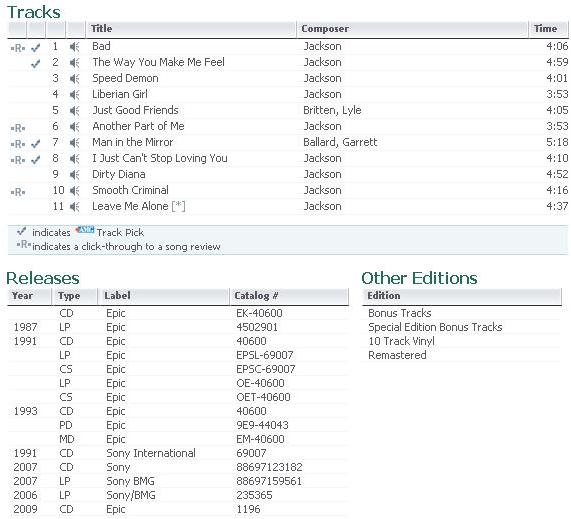This screenshot has width=571, height=519.
Task: Play the audio sample for Bad
Action: [x=75, y=47]
